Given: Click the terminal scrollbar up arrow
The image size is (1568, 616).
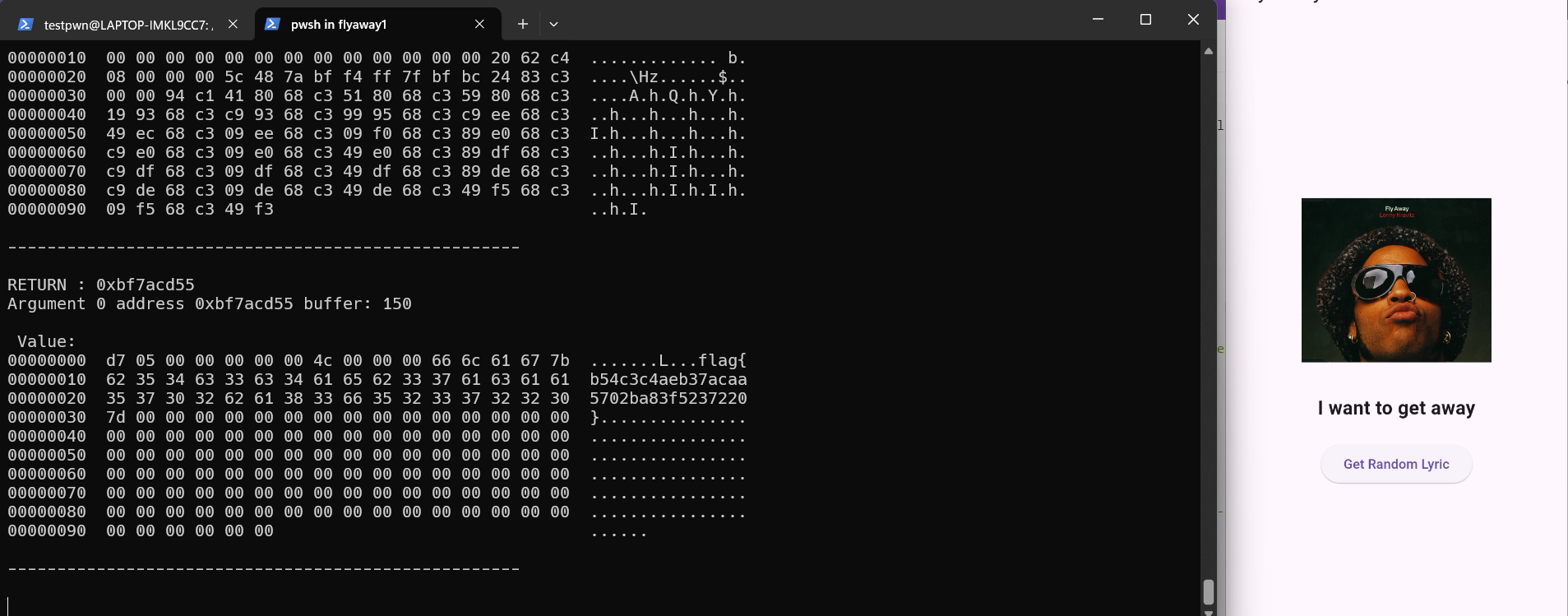Looking at the screenshot, I should (x=1208, y=51).
